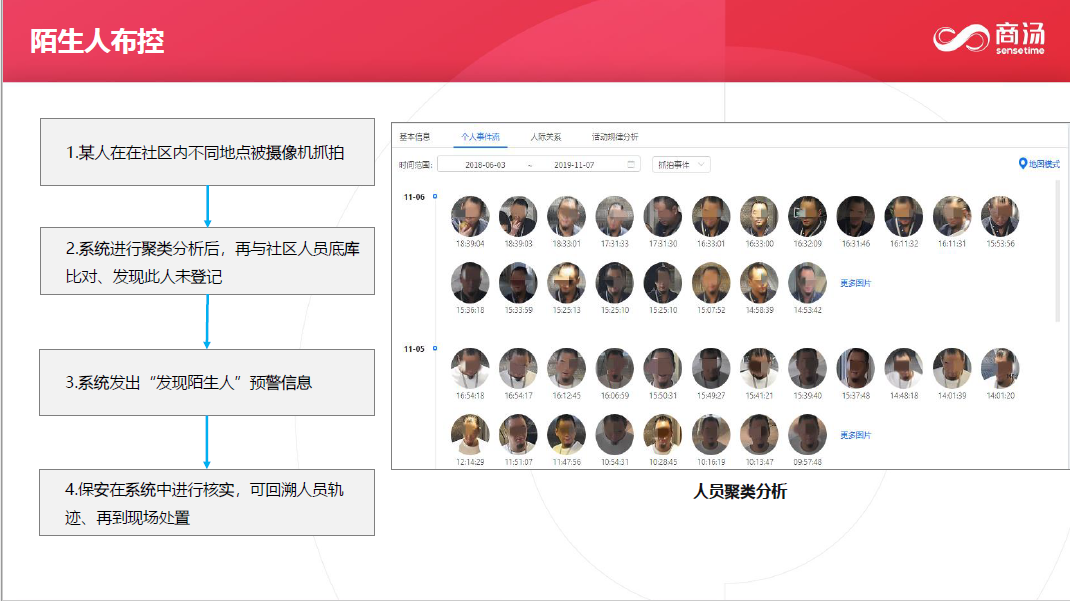Click the step 2 box about 聚类分析

click(207, 261)
